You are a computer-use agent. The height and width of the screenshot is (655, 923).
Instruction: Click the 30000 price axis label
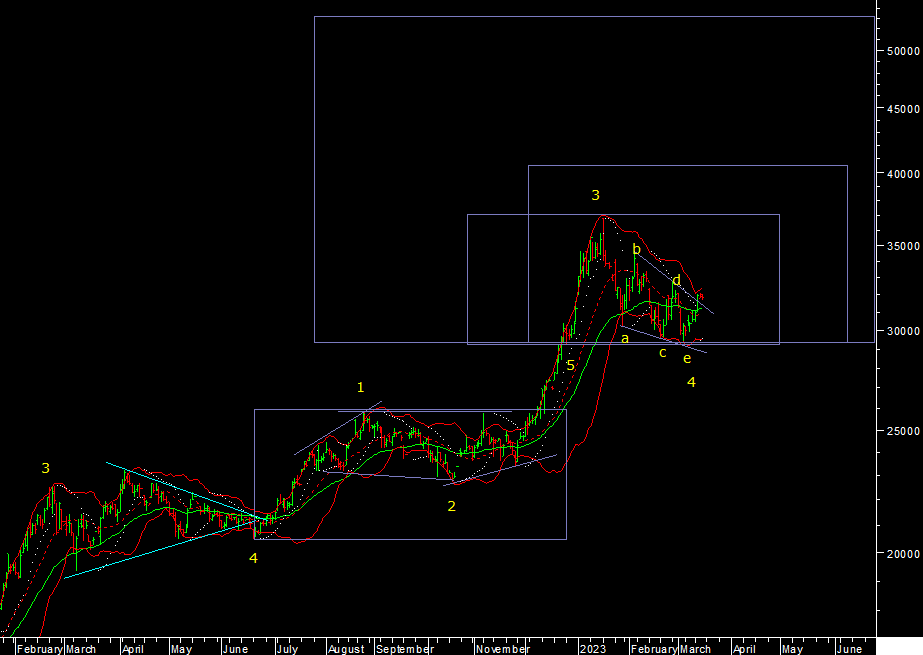903,331
